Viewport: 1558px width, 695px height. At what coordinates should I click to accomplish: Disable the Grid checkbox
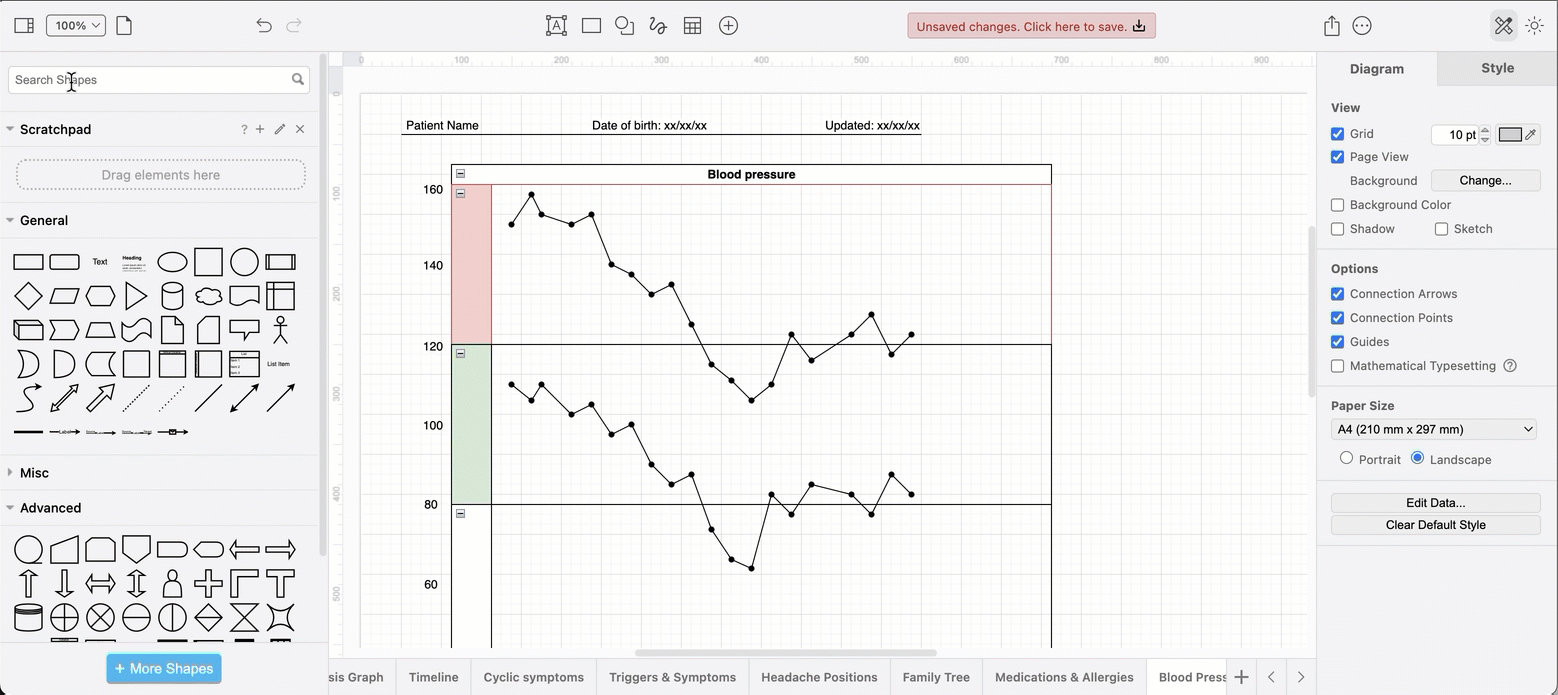click(1337, 133)
